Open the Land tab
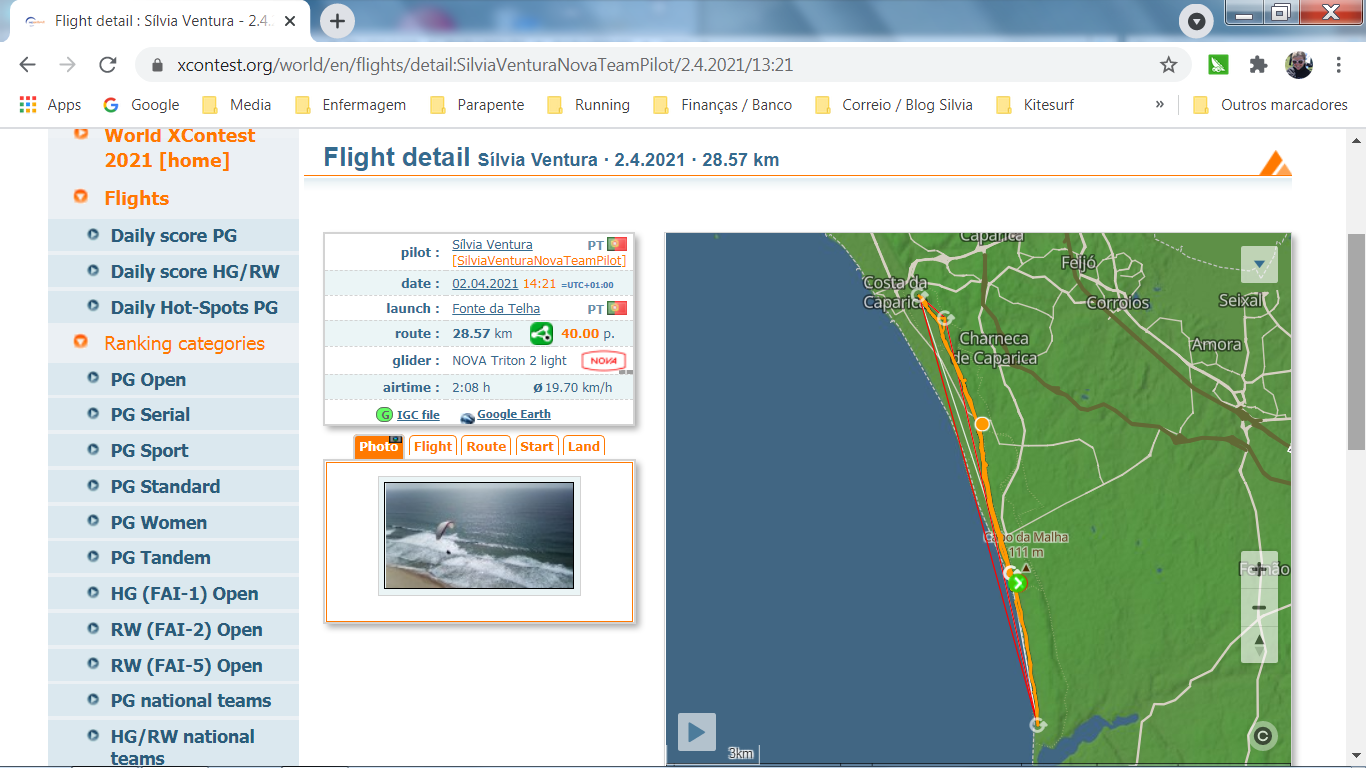 click(x=584, y=447)
